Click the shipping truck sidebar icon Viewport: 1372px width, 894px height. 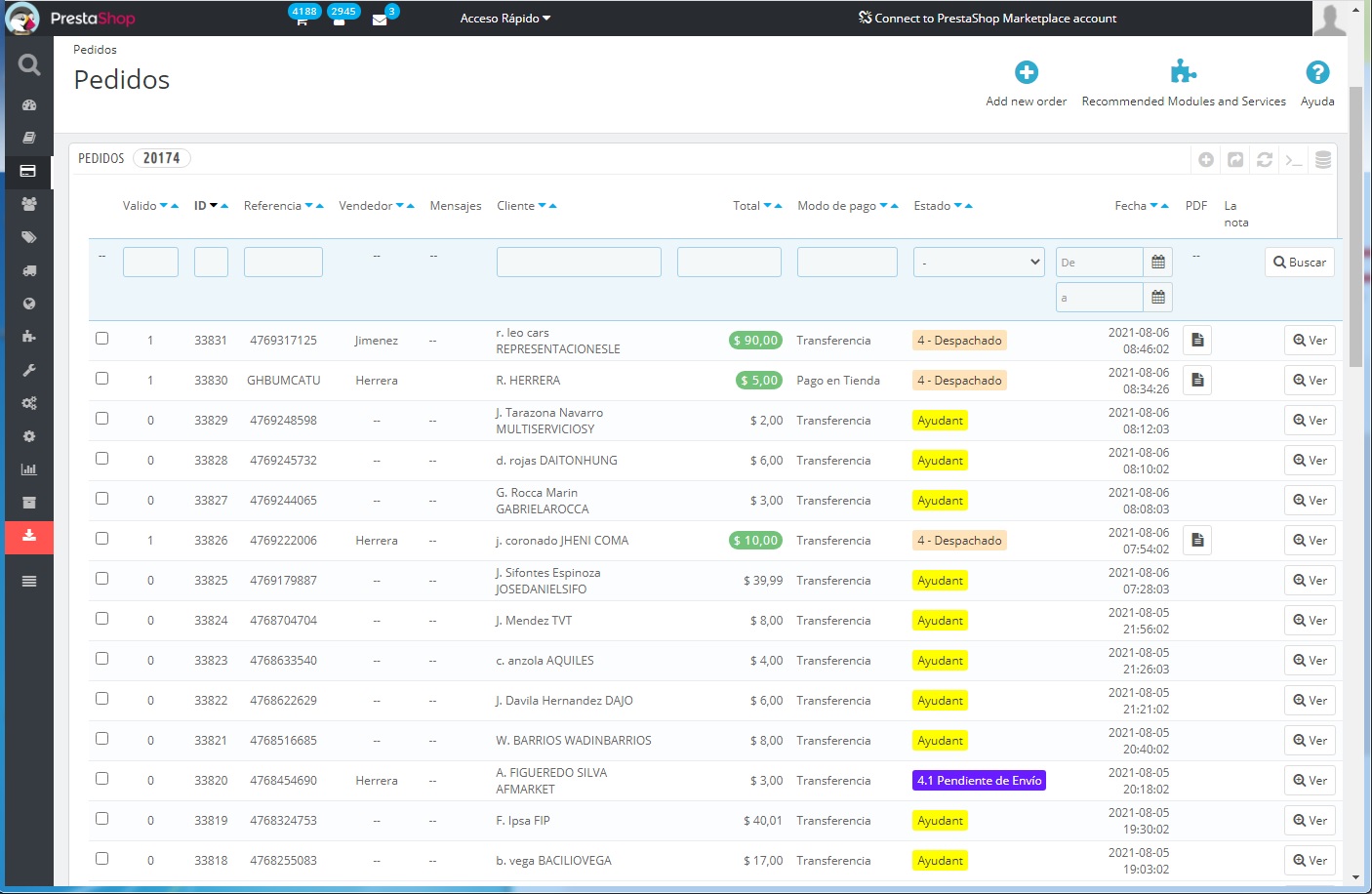click(29, 270)
